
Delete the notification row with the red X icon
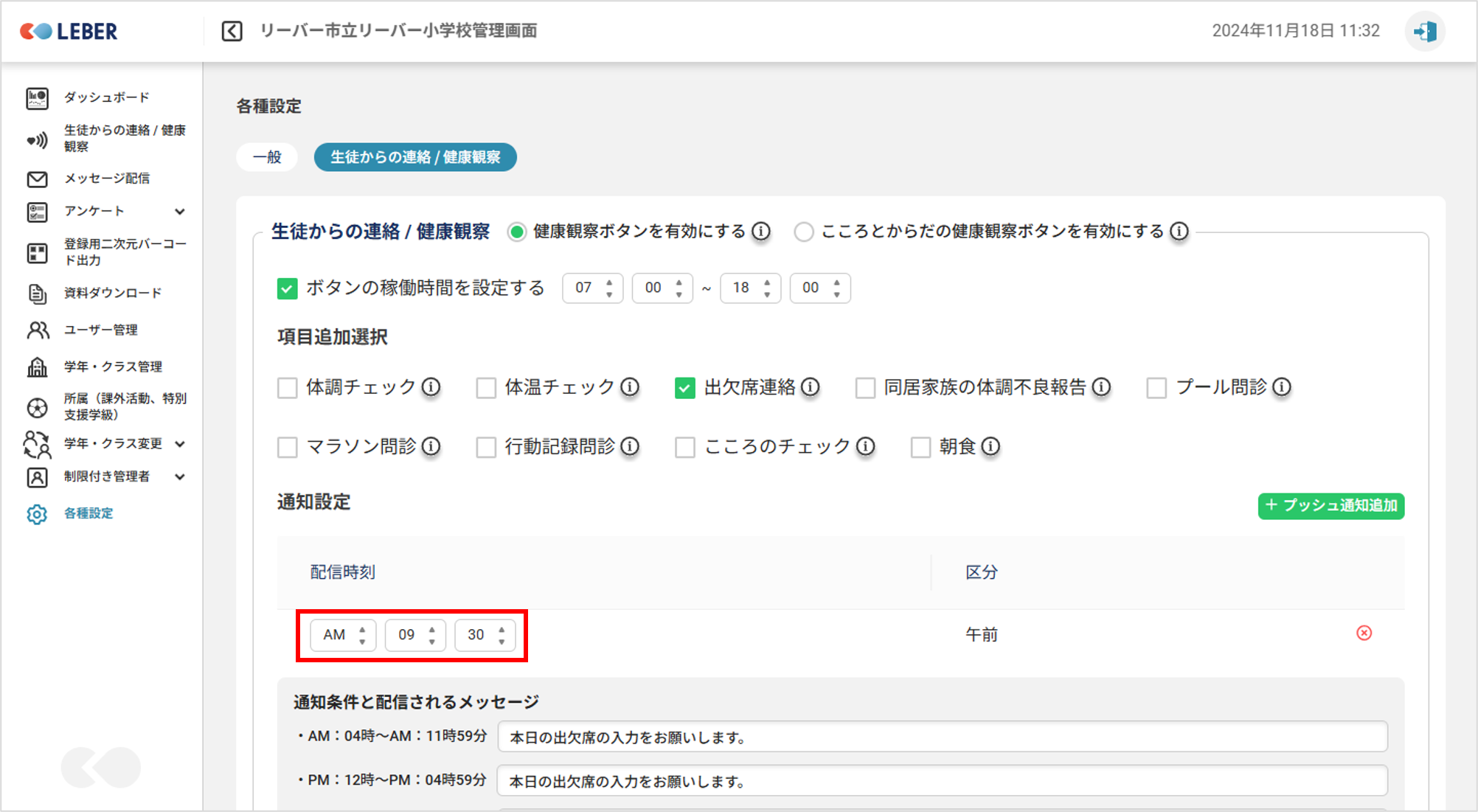pyautogui.click(x=1364, y=634)
